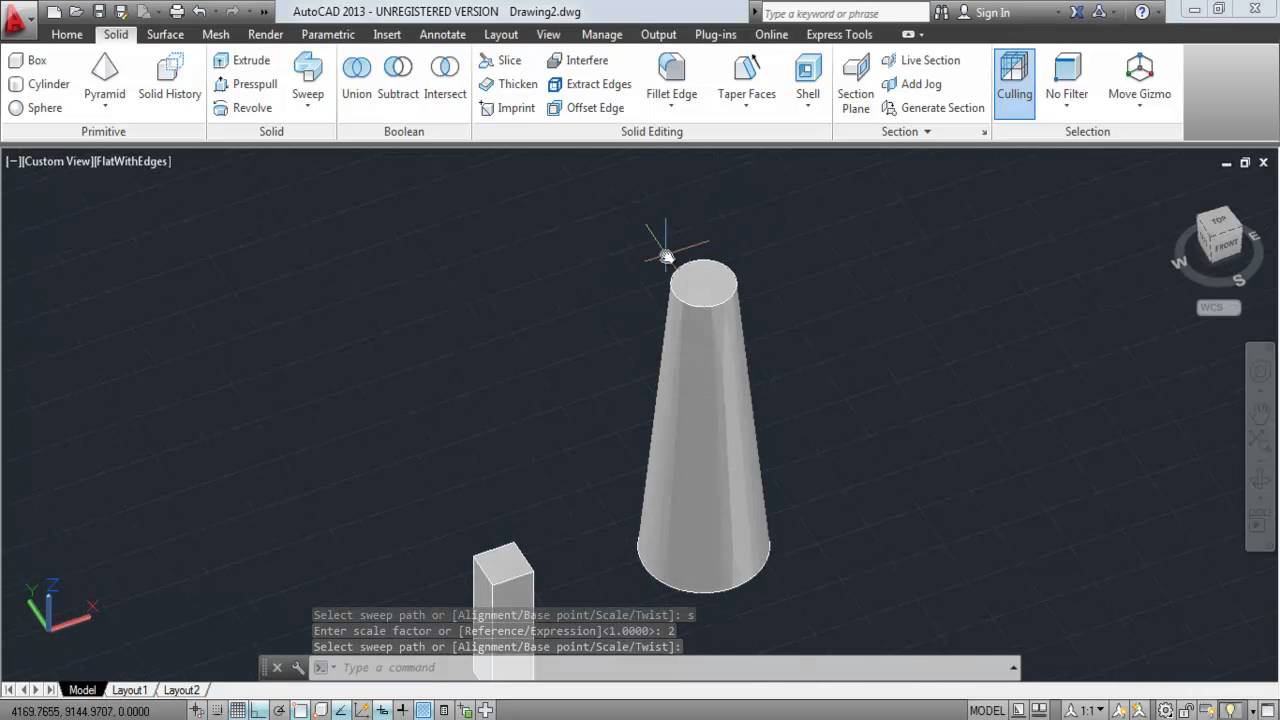1280x720 pixels.
Task: Open the Pyramid dropdown arrow
Action: [x=105, y=106]
